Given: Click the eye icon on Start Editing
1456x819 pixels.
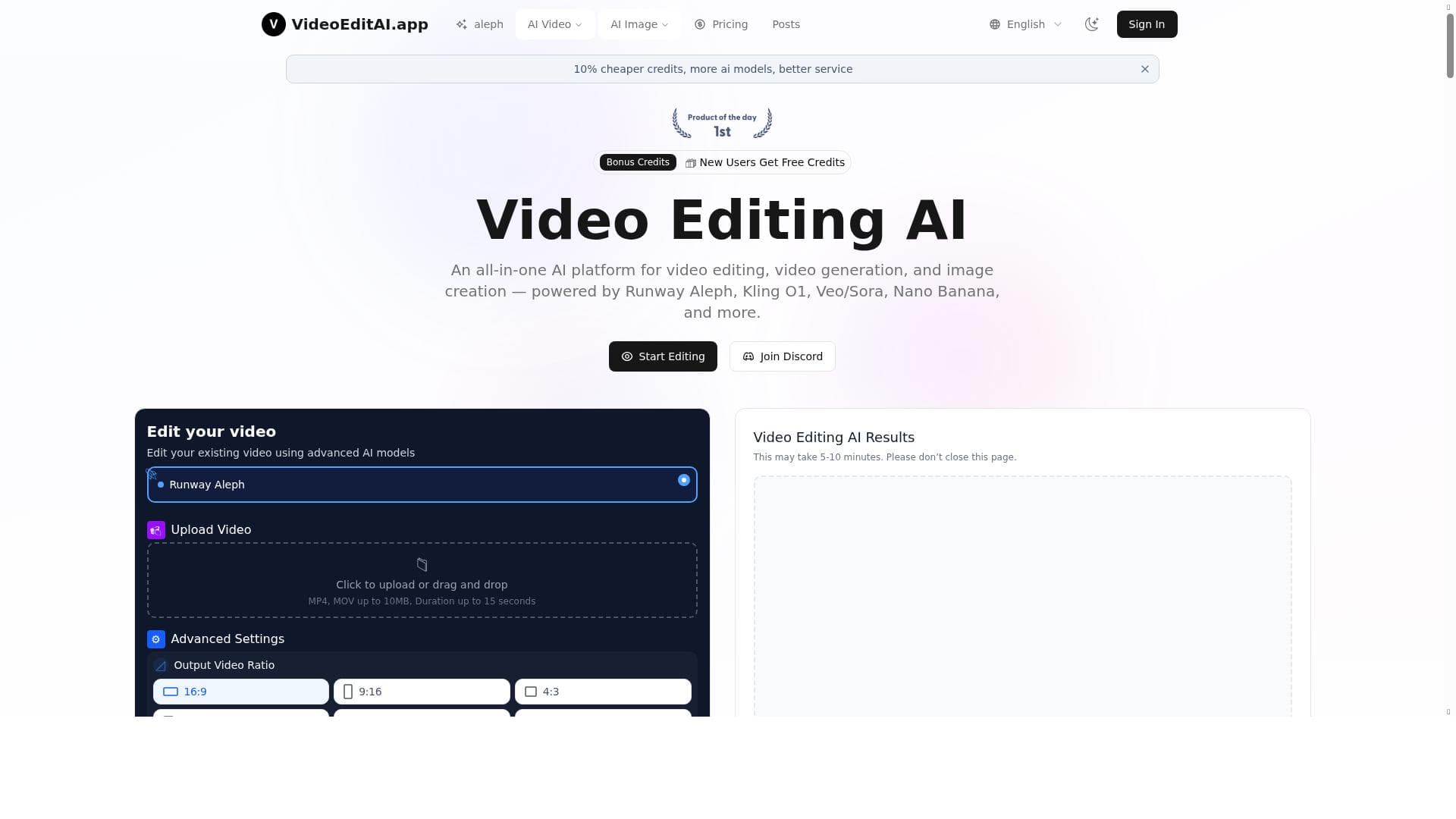Looking at the screenshot, I should [x=627, y=356].
